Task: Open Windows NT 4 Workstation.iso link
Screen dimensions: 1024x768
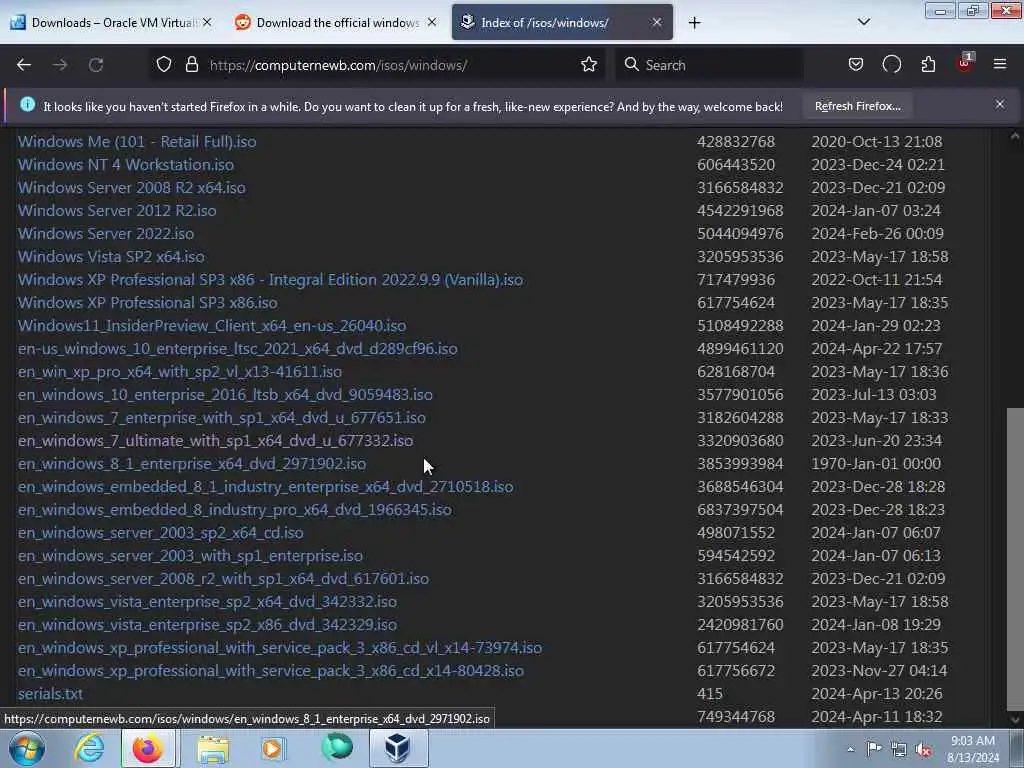Action: click(x=125, y=165)
